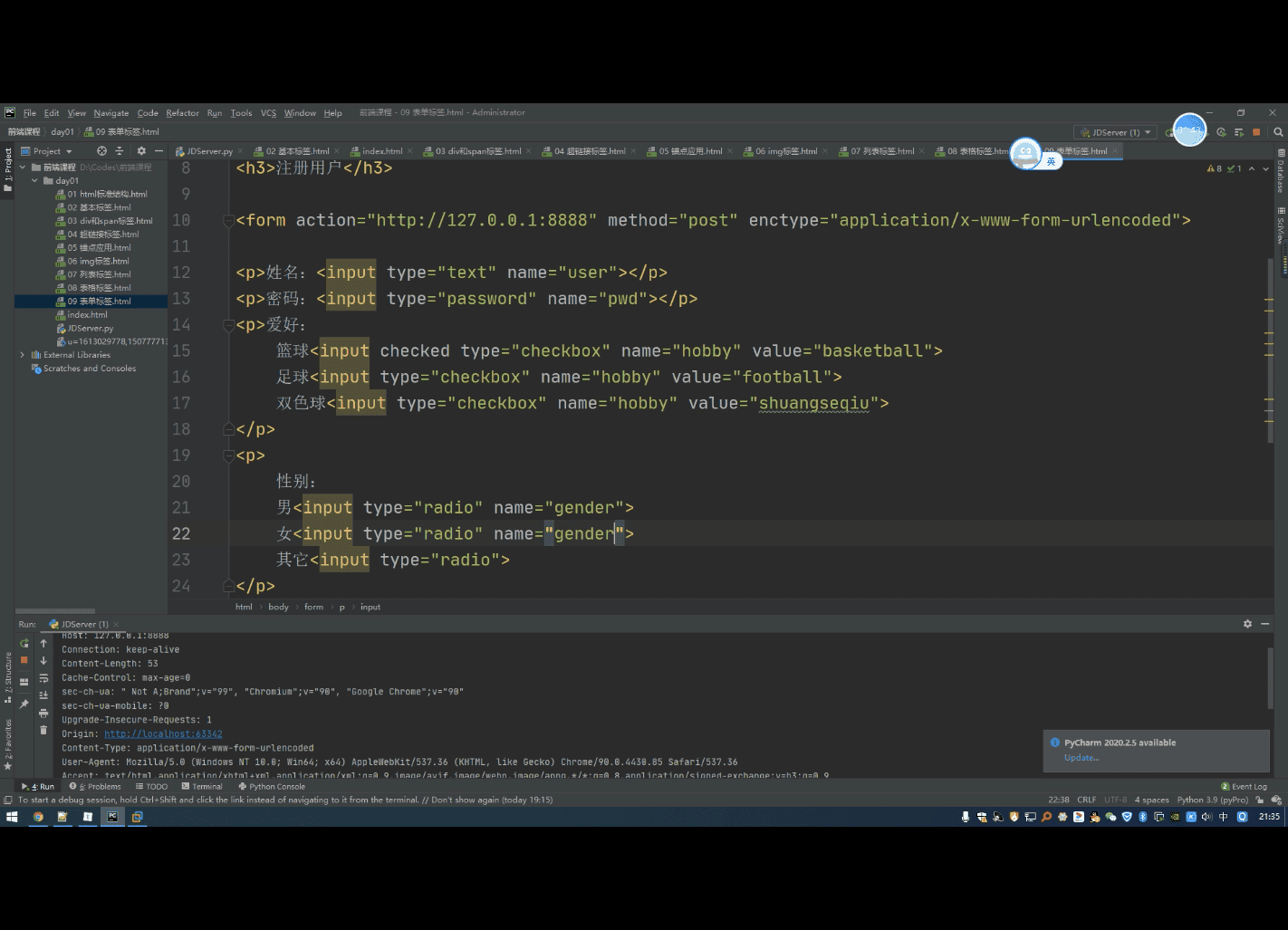
Task: Click the Windows Start button
Action: pyautogui.click(x=12, y=817)
